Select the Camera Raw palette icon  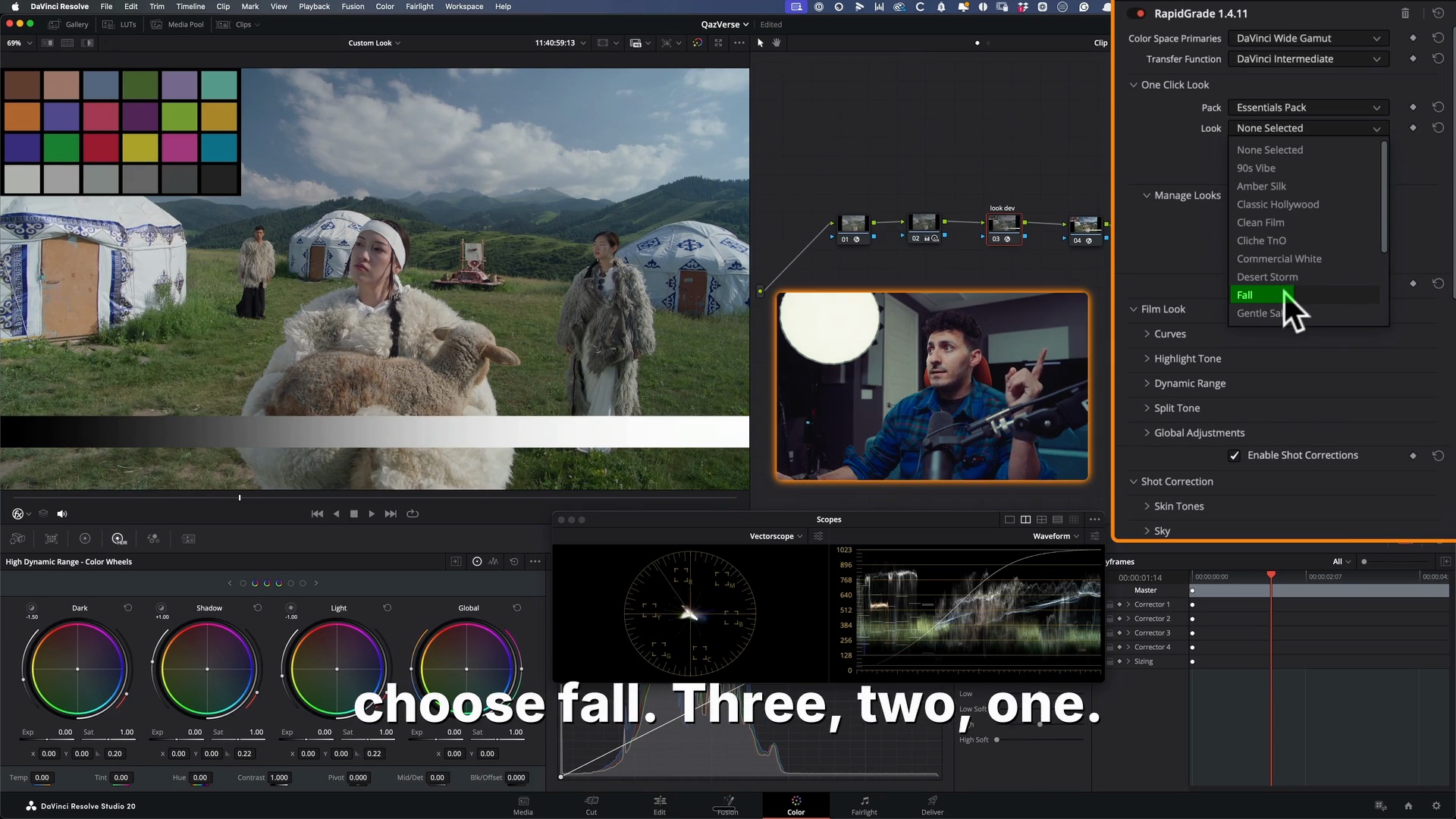[17, 538]
